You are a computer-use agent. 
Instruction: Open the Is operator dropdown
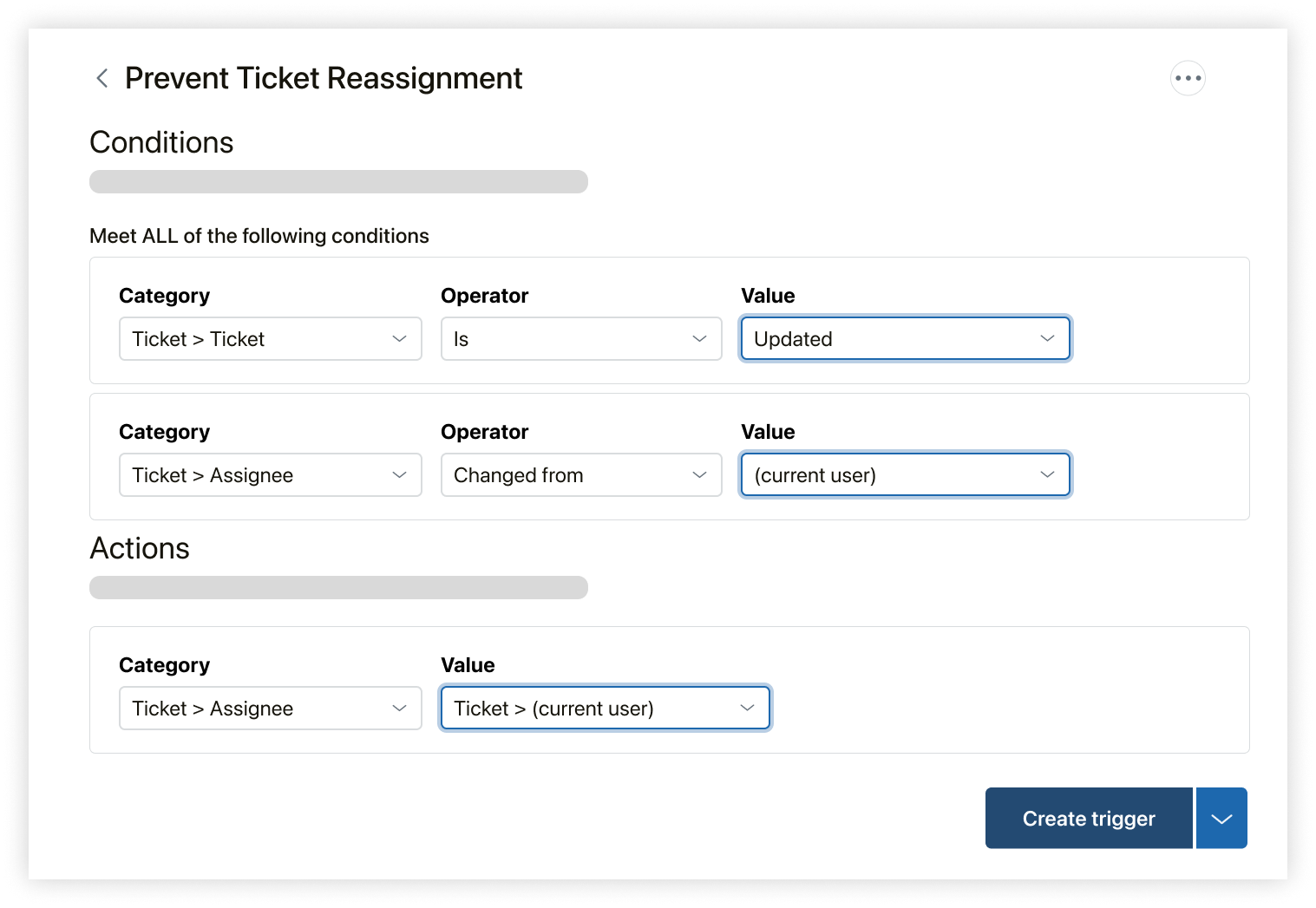click(580, 339)
